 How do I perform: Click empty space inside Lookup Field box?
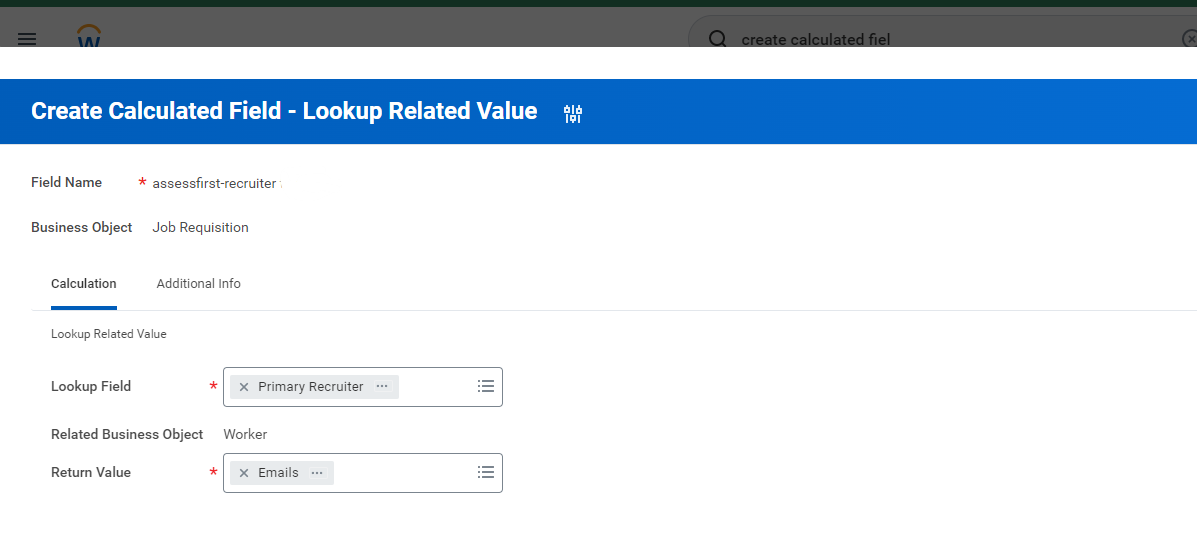(x=435, y=387)
